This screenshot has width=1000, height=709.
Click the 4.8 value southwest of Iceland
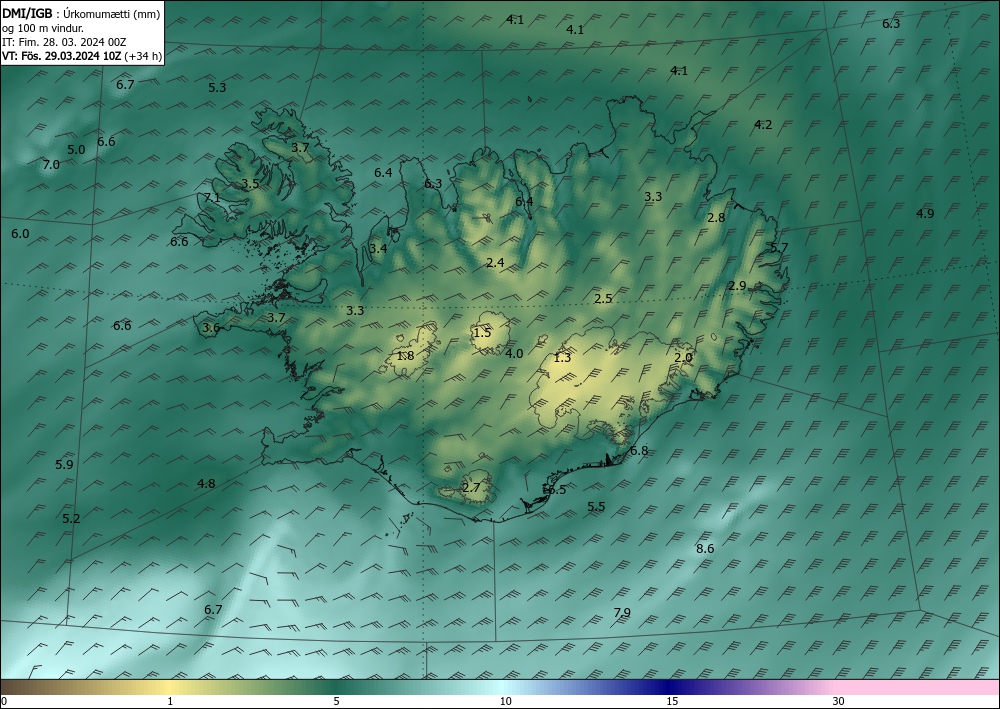(206, 484)
